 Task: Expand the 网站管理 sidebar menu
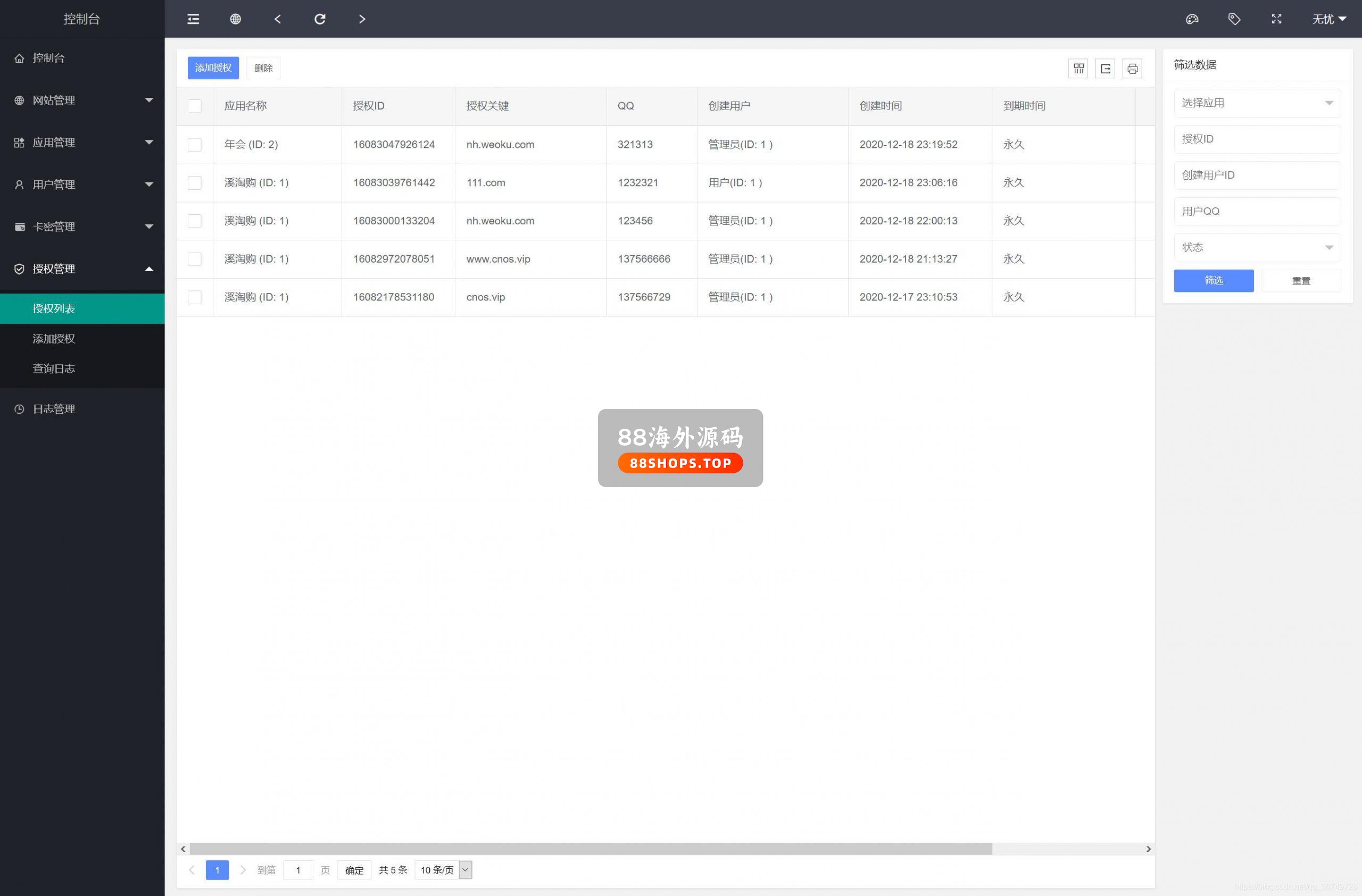[82, 100]
